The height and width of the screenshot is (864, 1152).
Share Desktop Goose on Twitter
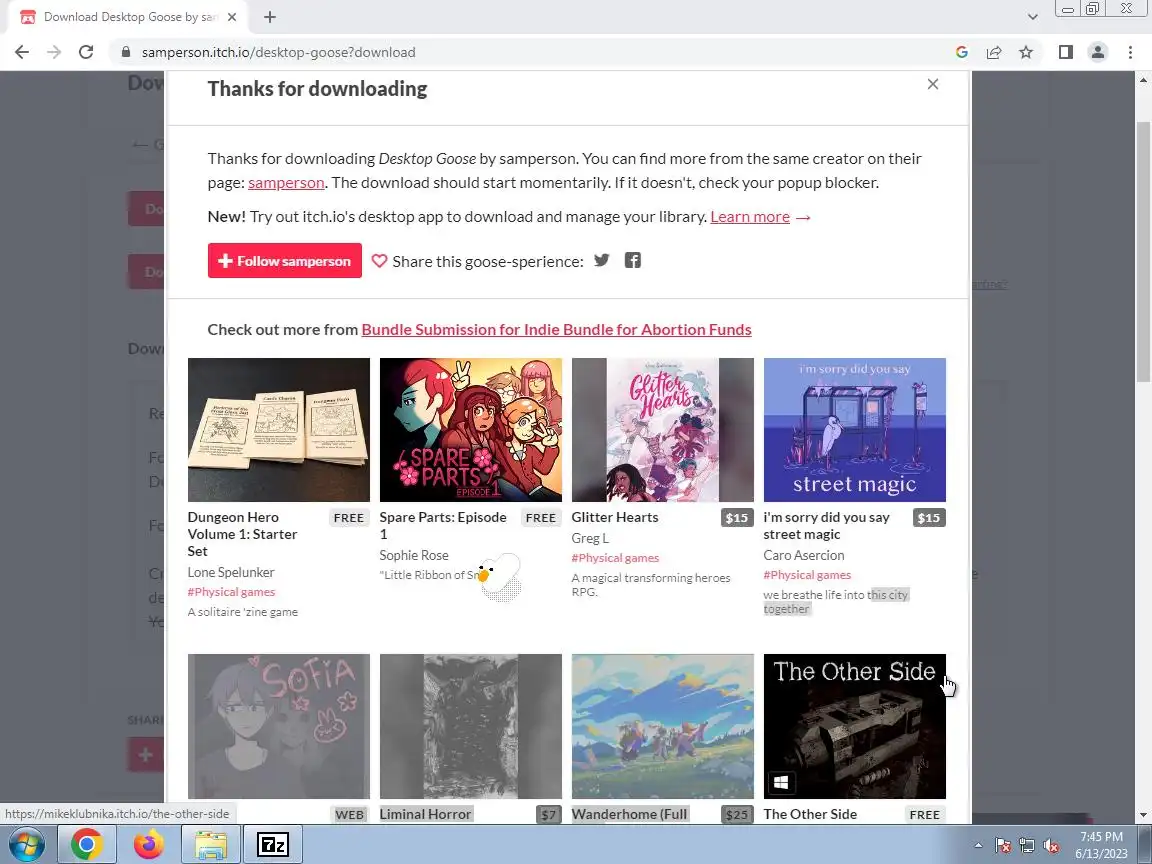[x=602, y=260]
